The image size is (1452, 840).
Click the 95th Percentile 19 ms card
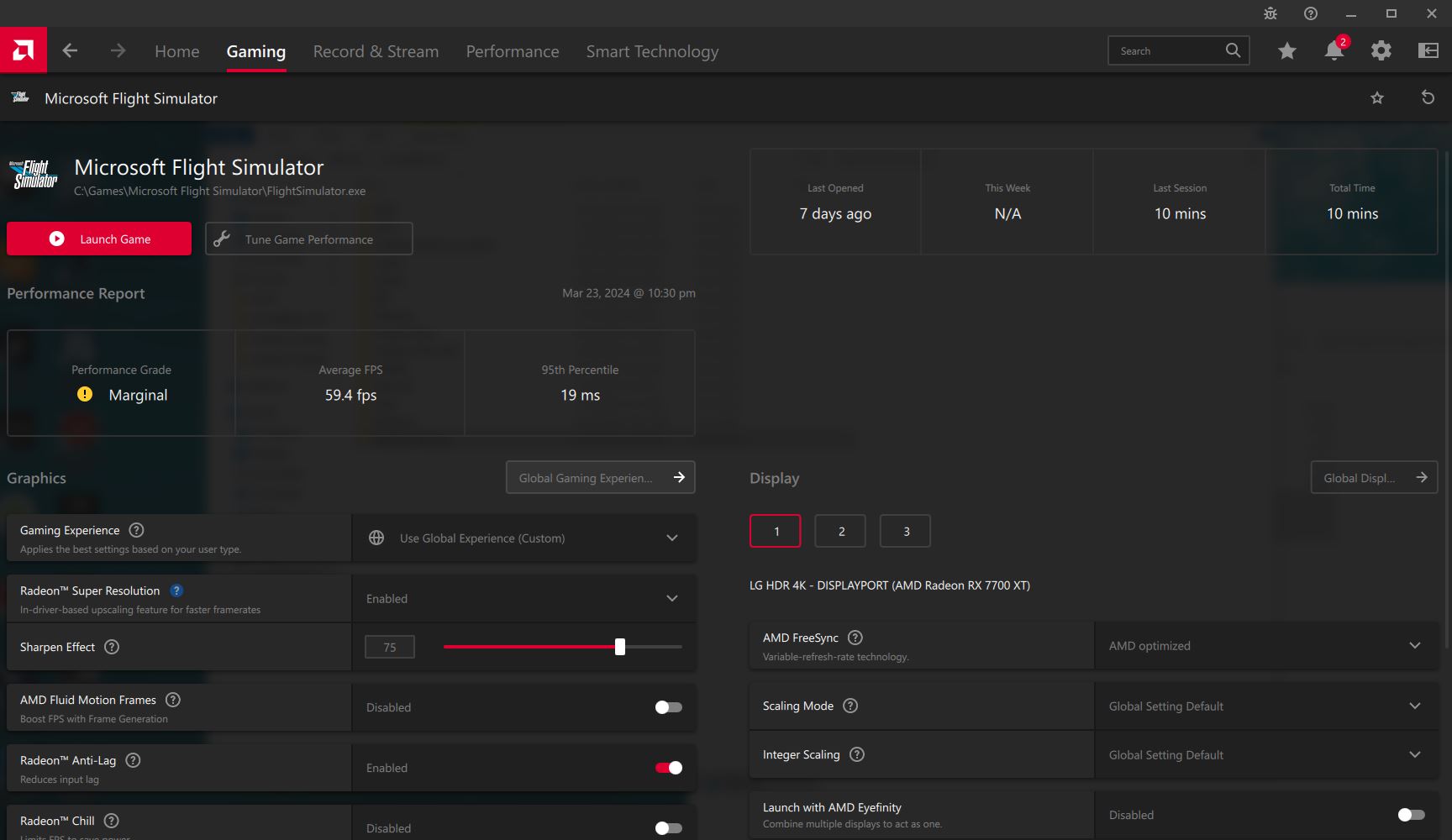pos(580,383)
